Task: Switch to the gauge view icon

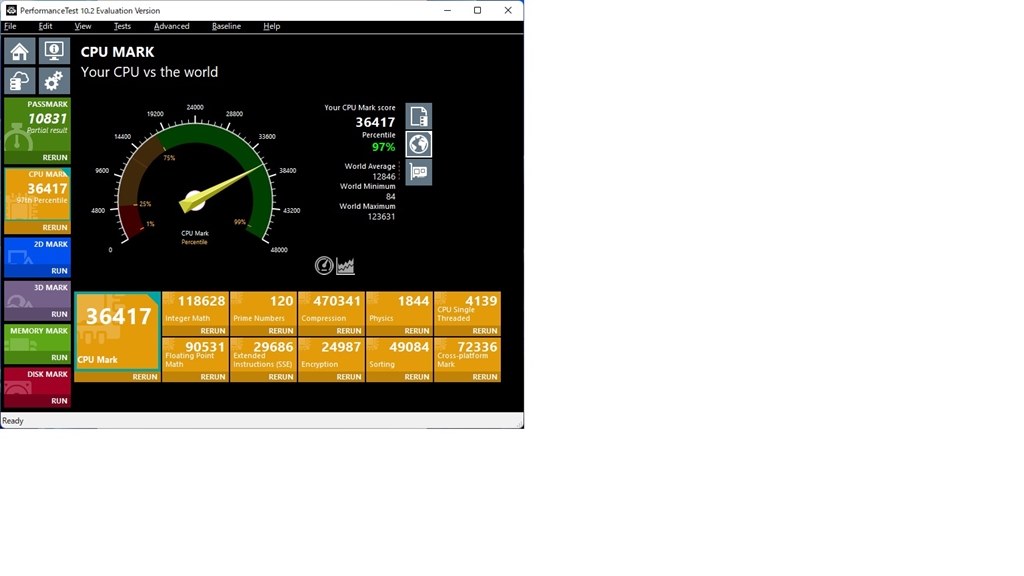Action: tap(324, 265)
